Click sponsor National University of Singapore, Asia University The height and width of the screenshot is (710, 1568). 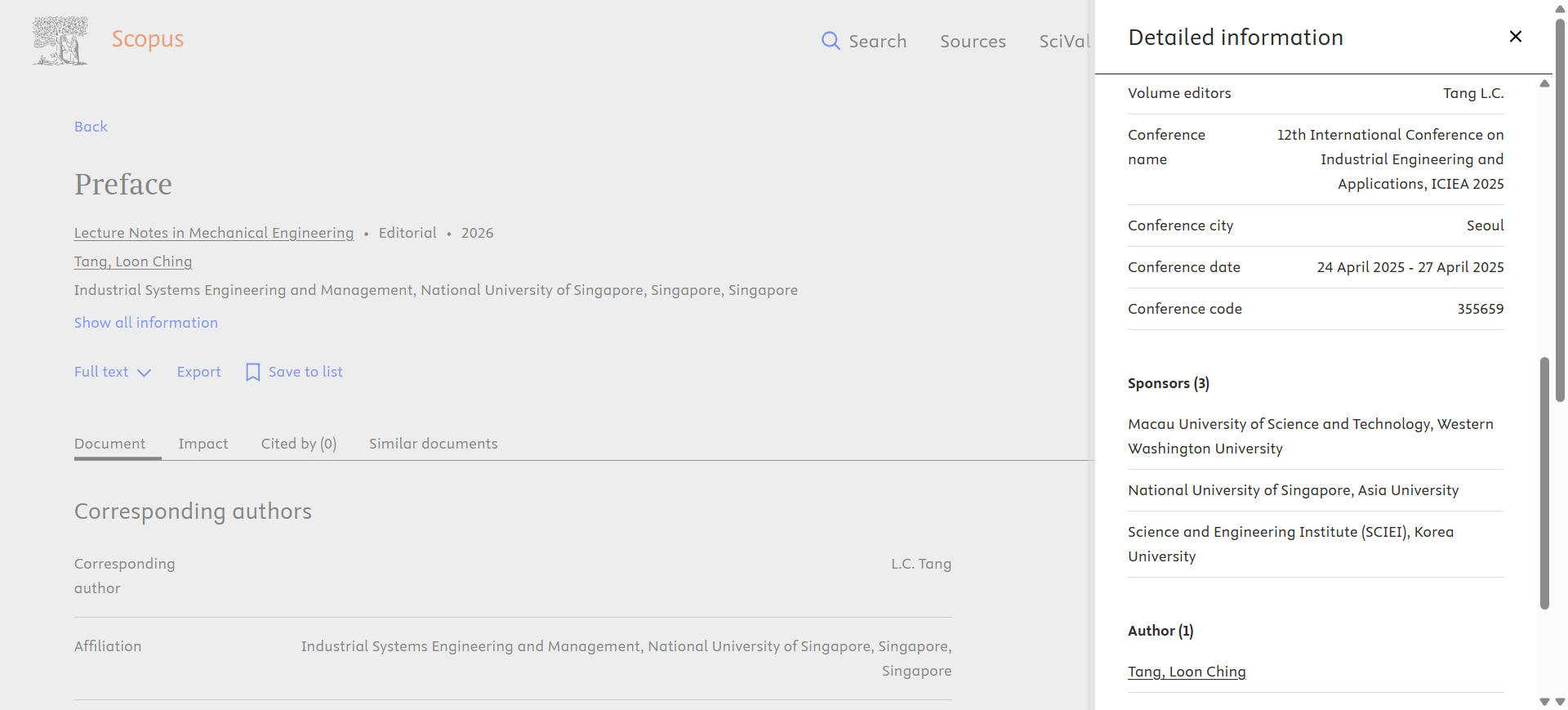[1294, 490]
